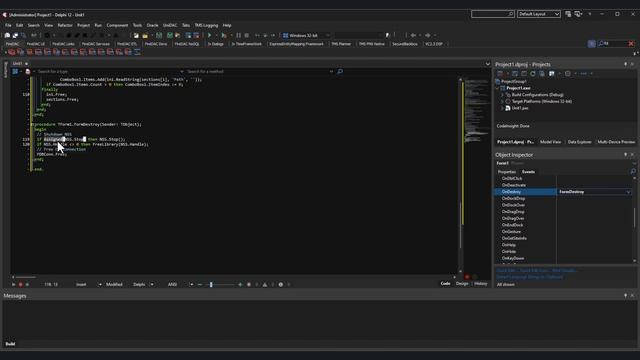
Task: Switch to the Multi-Device Preview tab
Action: (x=616, y=142)
